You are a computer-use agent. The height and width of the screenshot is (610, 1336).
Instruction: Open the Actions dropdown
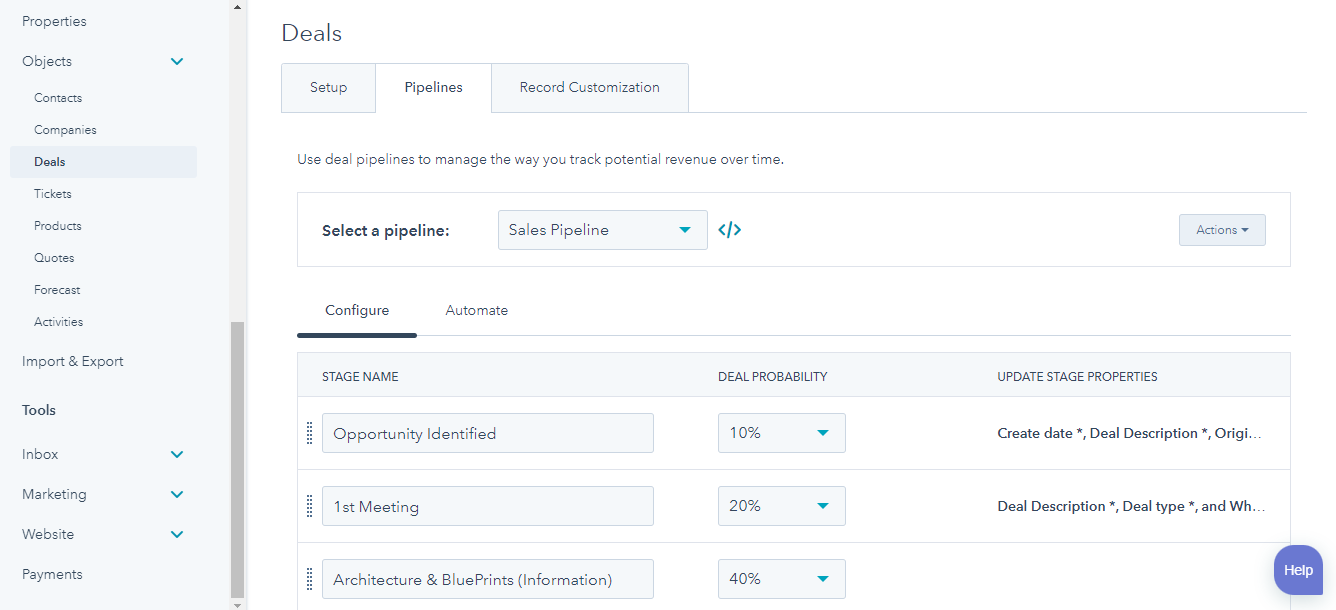1221,229
